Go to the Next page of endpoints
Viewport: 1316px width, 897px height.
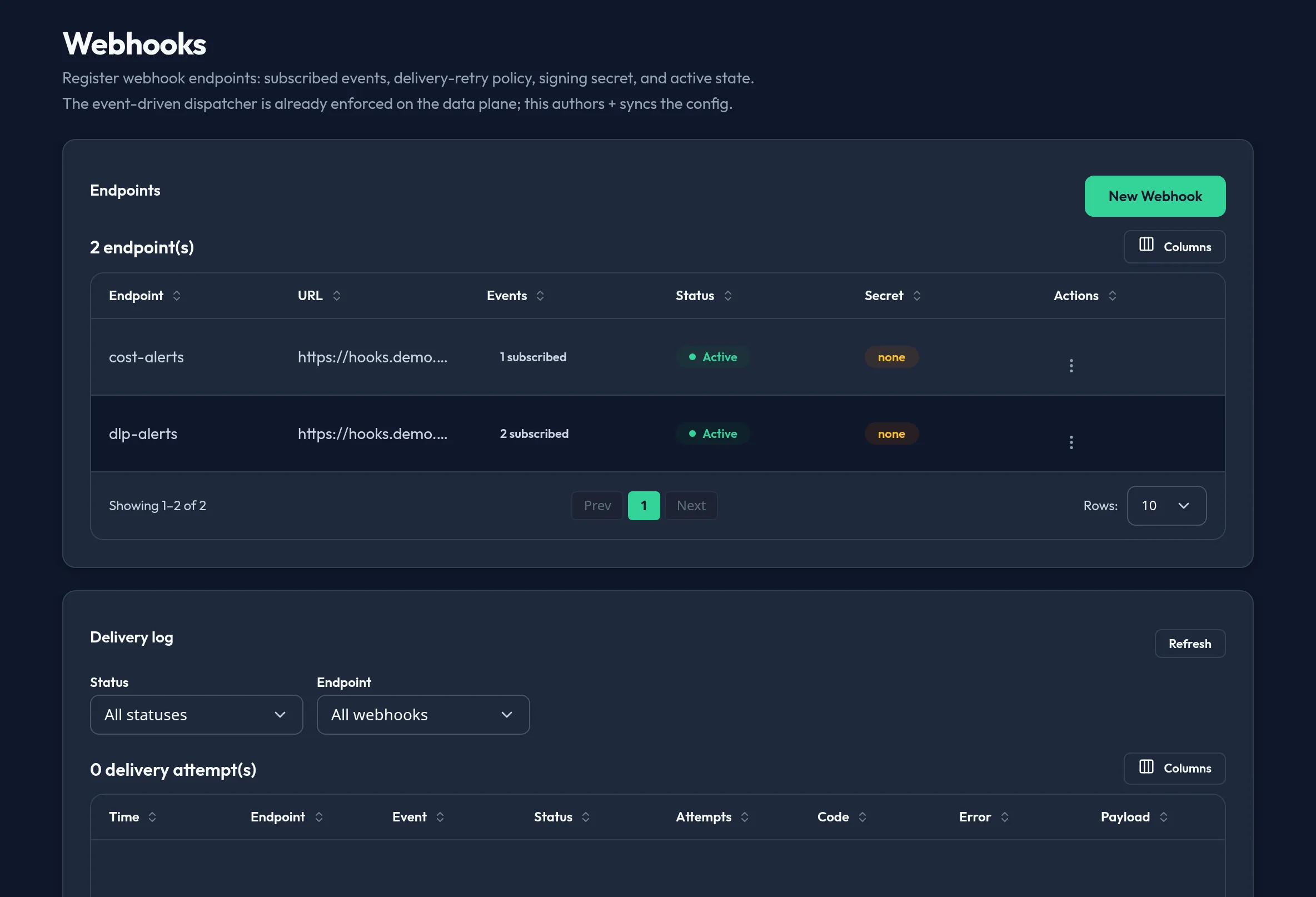[691, 505]
